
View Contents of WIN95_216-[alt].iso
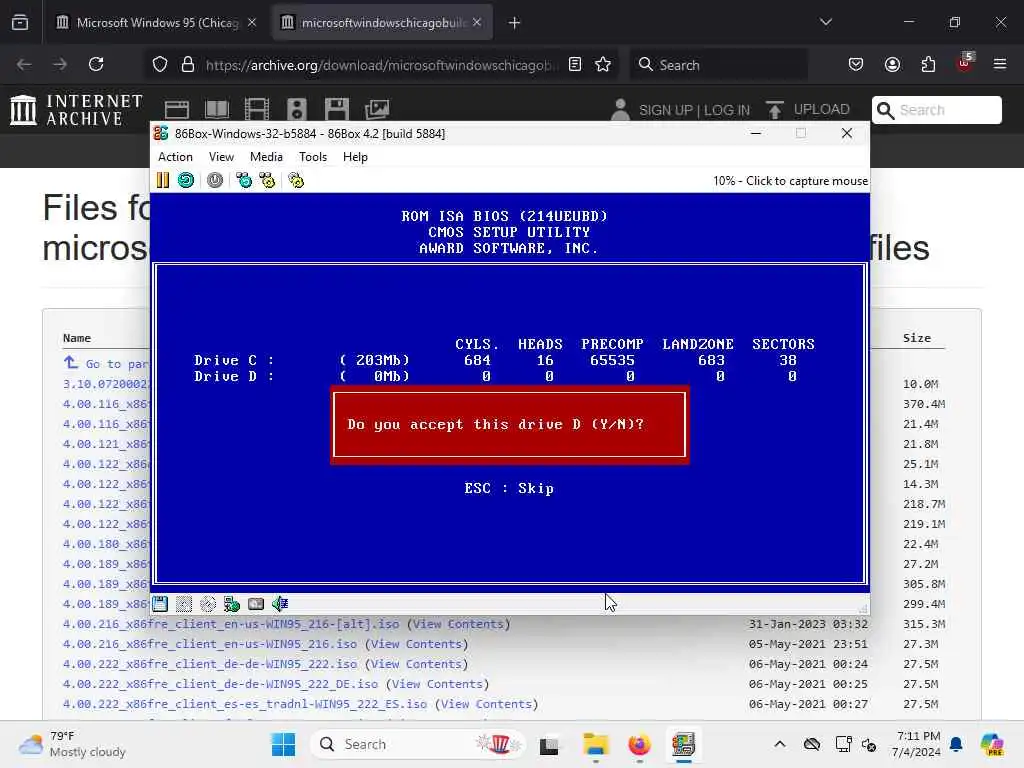(458, 624)
